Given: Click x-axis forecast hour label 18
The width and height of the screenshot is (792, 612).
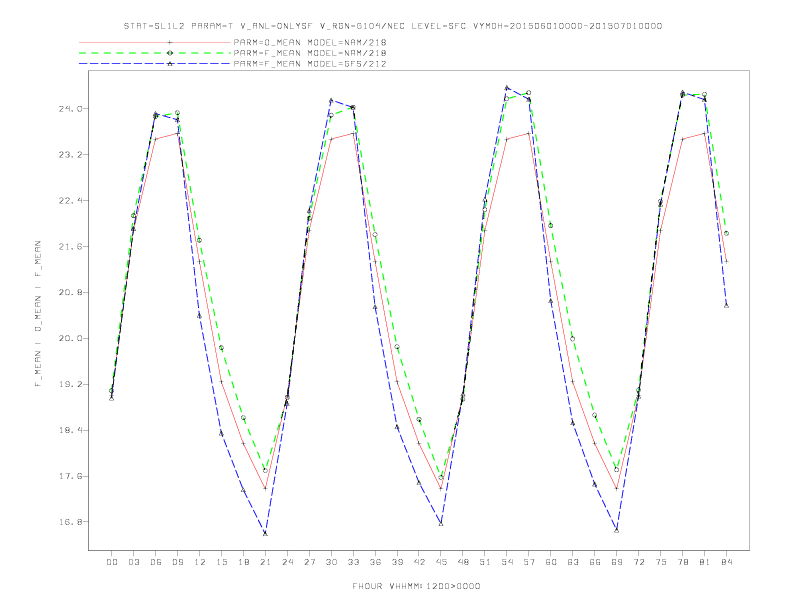Looking at the screenshot, I should tap(243, 562).
